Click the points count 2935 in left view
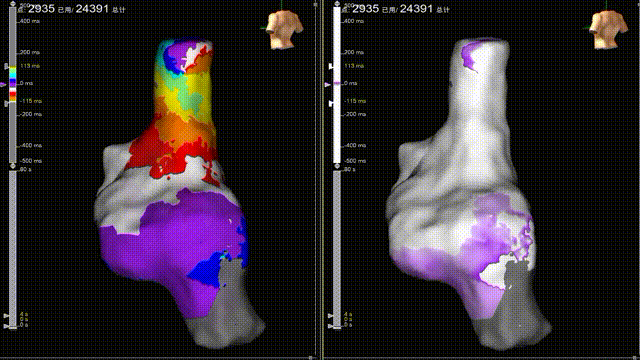This screenshot has height=360, width=640. (41, 9)
